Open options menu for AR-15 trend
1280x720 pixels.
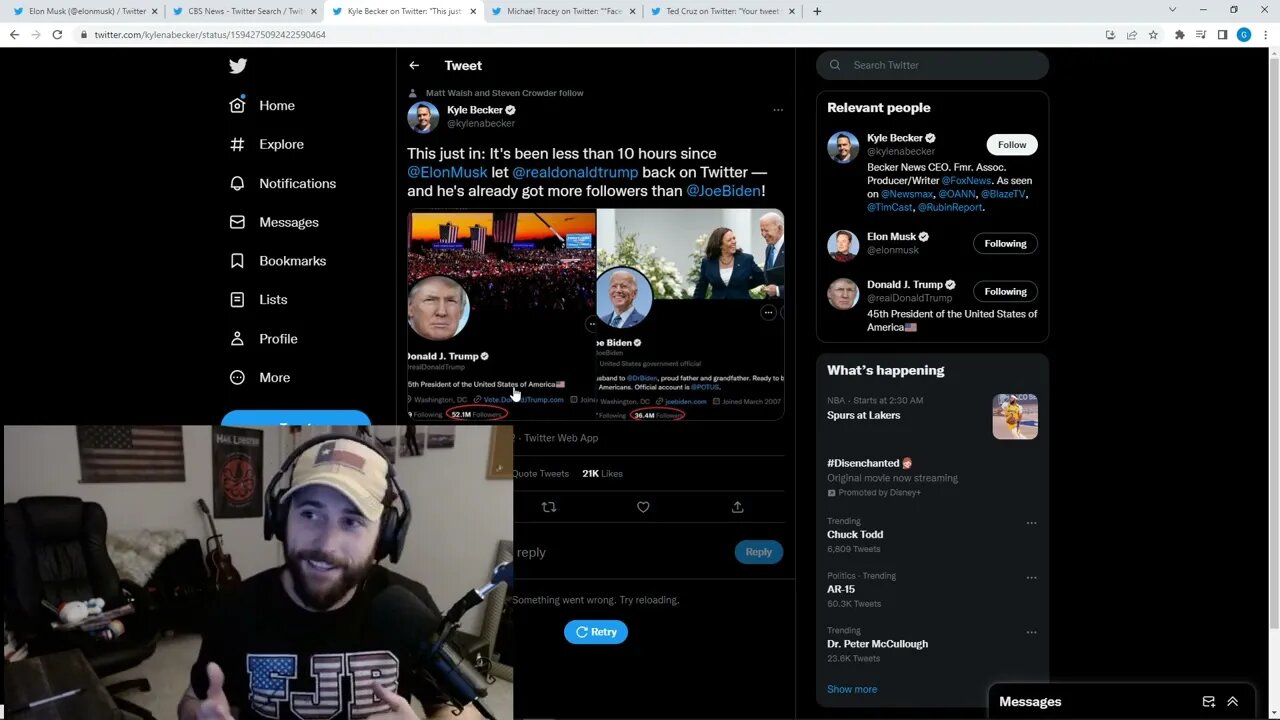(x=1031, y=578)
